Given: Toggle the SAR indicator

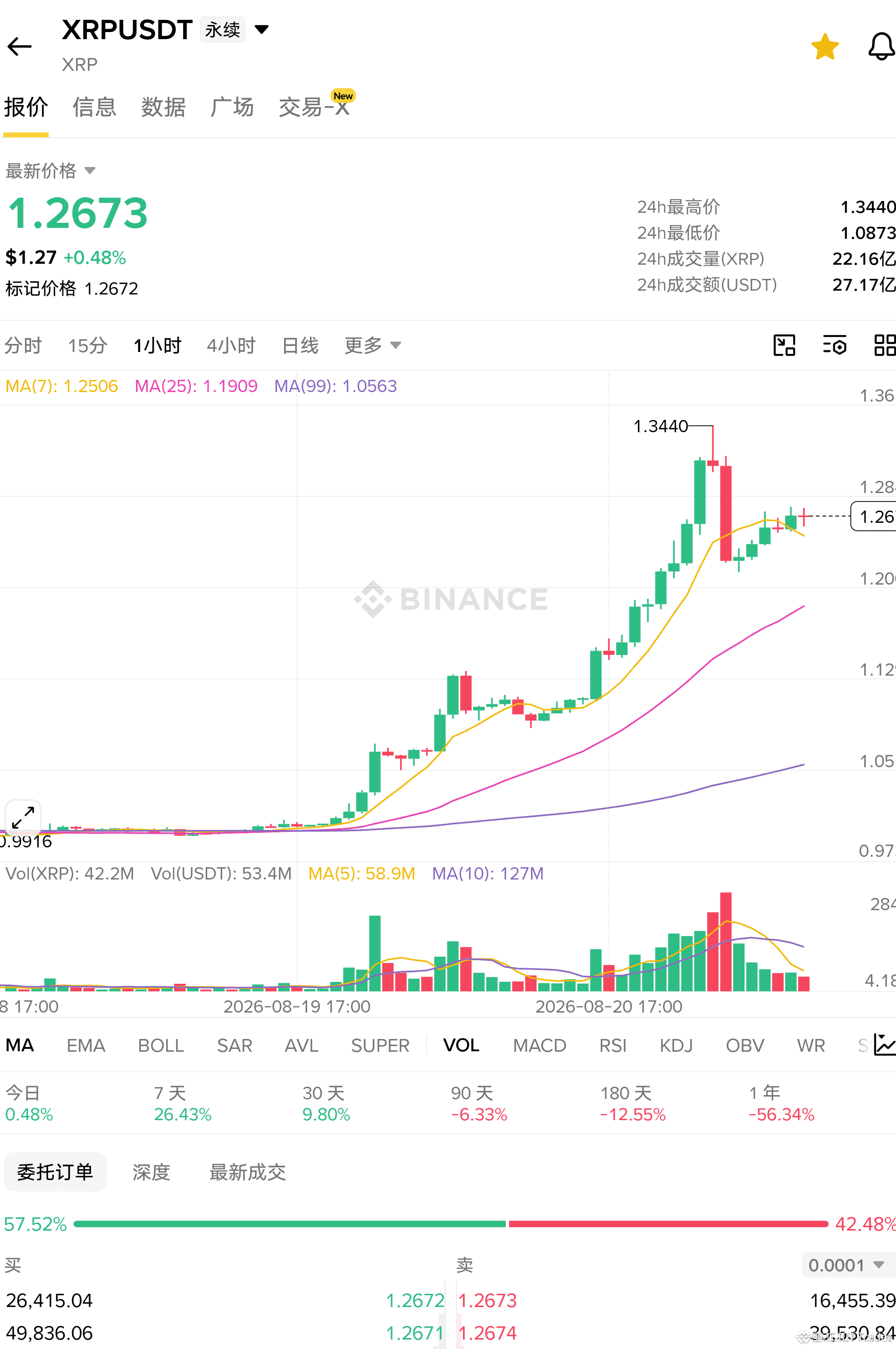Looking at the screenshot, I should coord(234,1045).
